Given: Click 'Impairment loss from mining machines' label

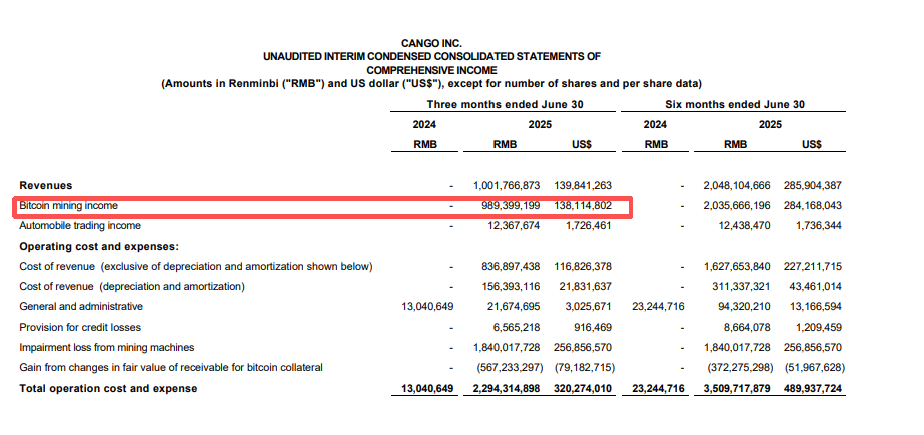Looking at the screenshot, I should 107,347.
